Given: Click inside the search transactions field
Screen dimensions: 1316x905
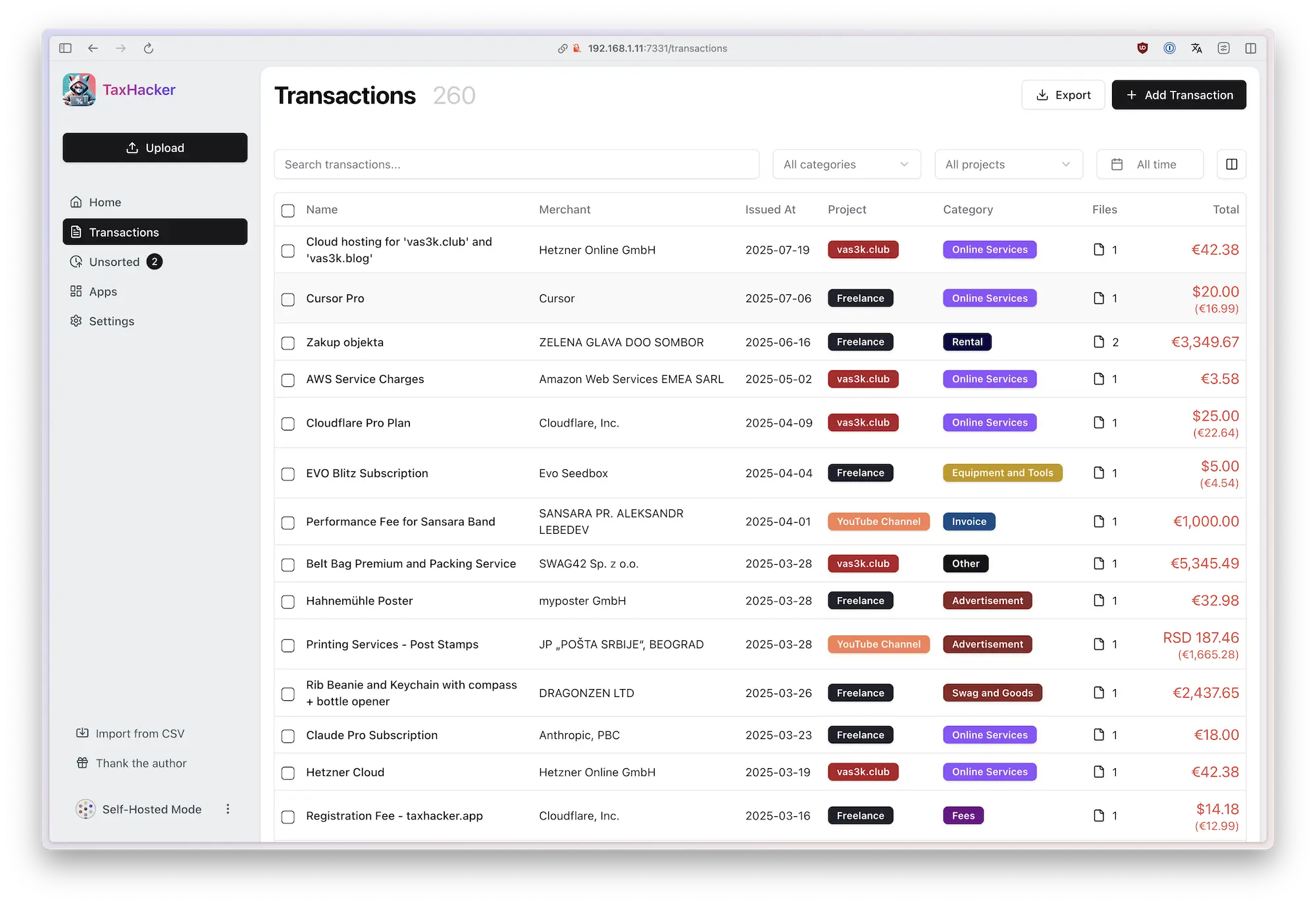Looking at the screenshot, I should click(x=517, y=165).
